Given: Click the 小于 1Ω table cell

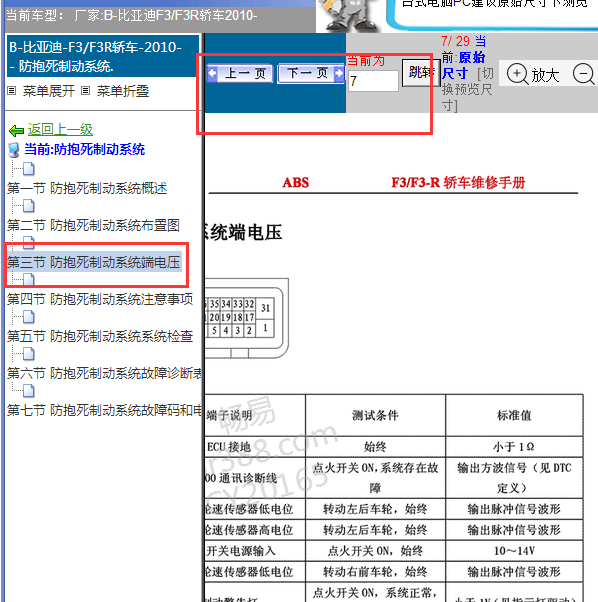Looking at the screenshot, I should (514, 447).
